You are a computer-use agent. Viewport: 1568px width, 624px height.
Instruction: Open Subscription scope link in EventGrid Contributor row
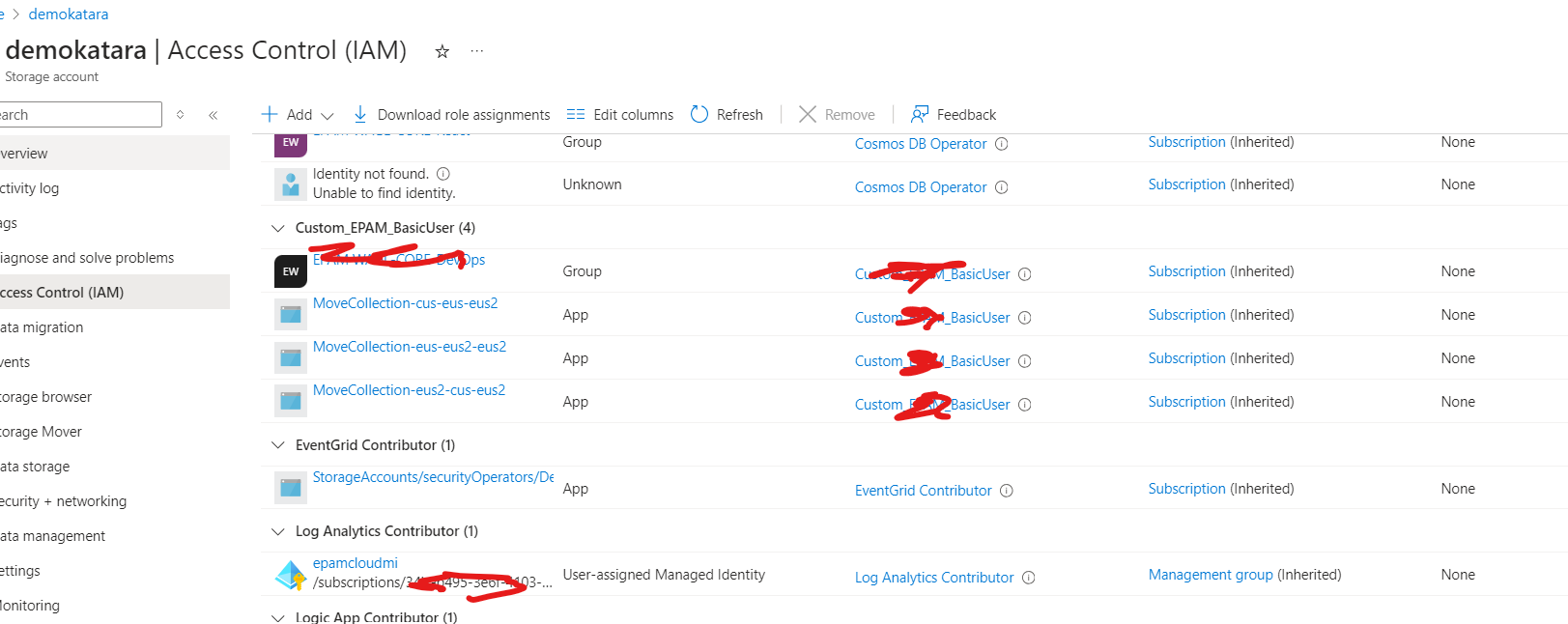click(1187, 489)
